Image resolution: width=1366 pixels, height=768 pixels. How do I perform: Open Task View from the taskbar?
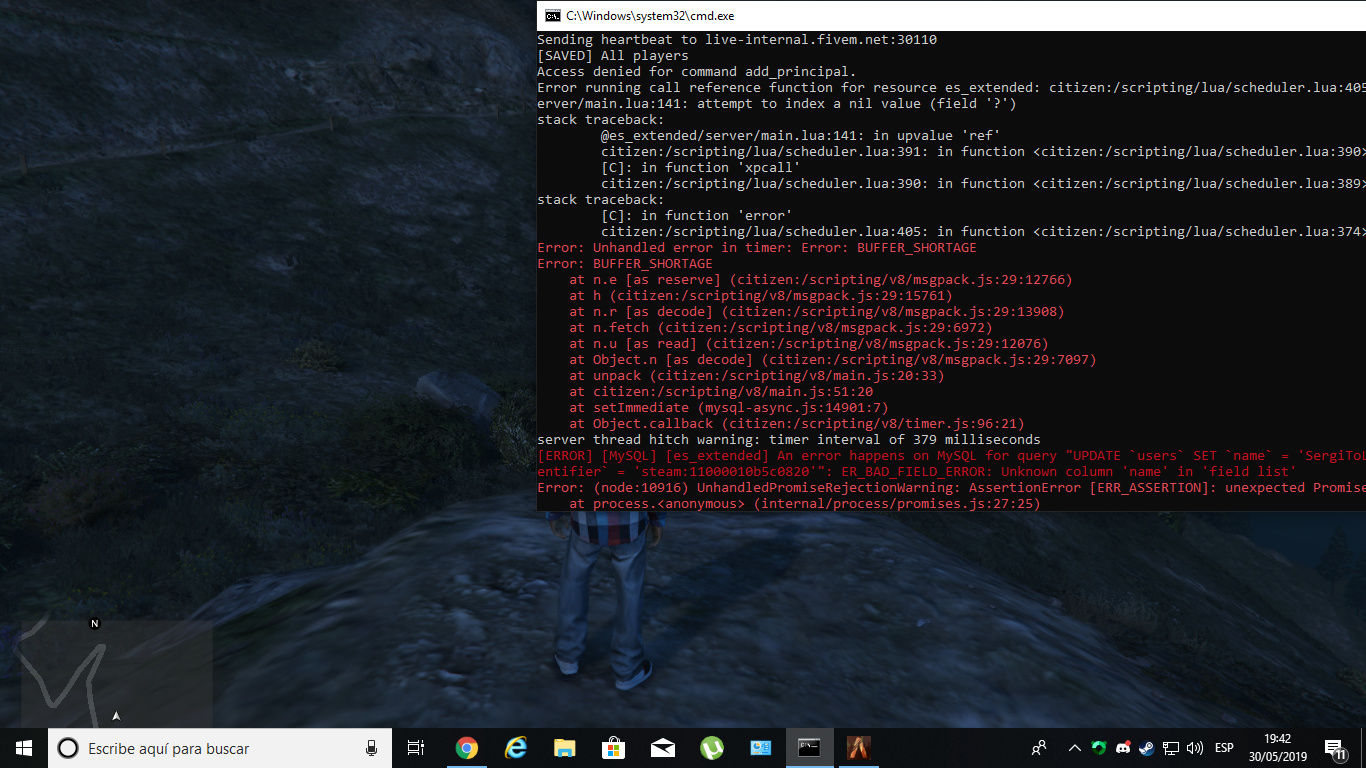click(416, 748)
